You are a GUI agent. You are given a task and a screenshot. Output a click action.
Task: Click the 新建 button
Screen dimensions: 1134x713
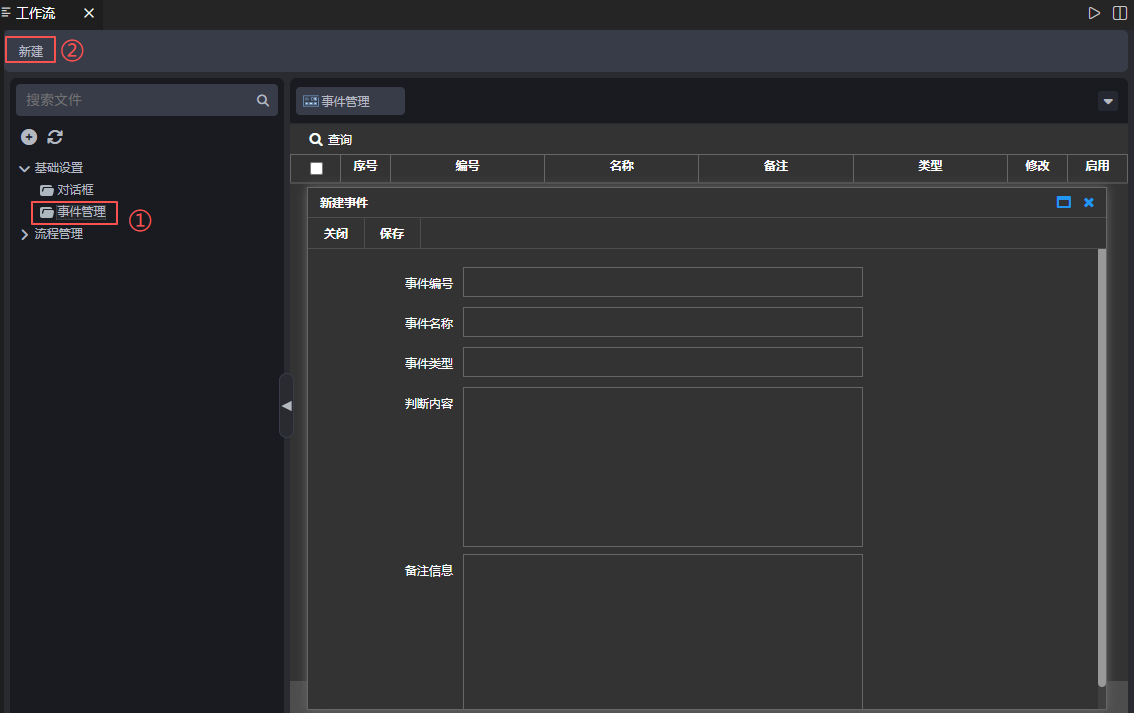point(31,50)
